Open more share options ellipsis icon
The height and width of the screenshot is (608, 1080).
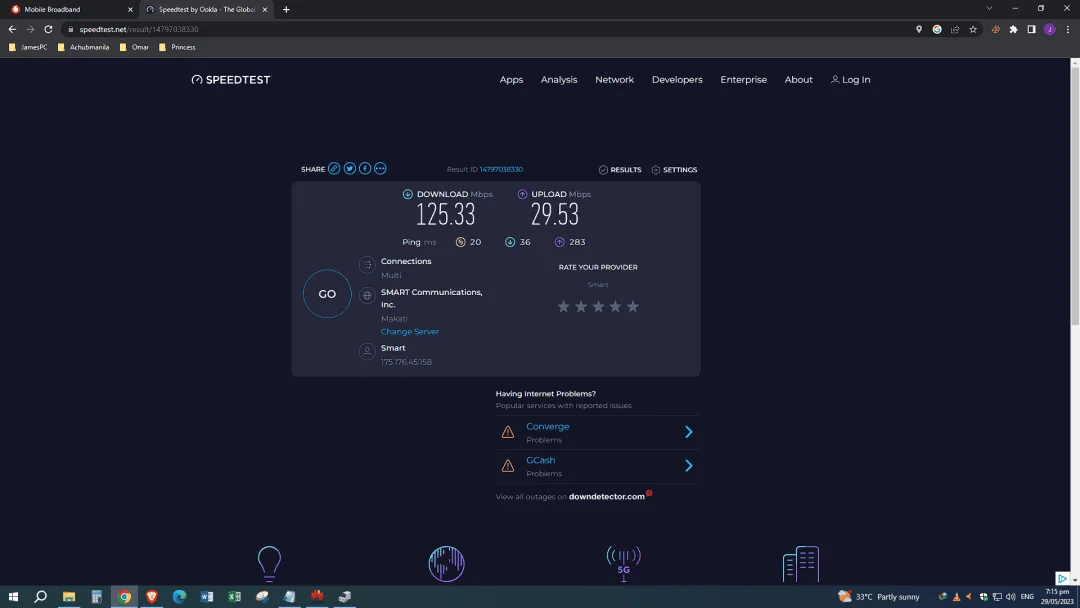380,169
